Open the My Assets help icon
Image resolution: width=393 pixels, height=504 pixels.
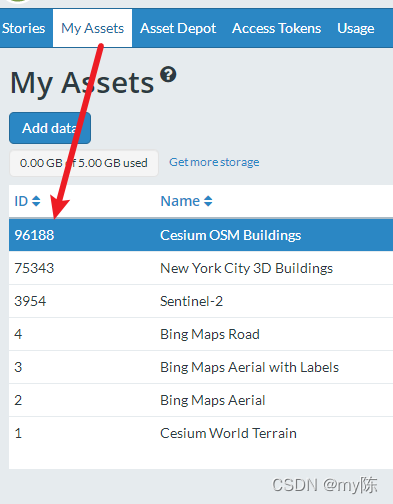168,74
